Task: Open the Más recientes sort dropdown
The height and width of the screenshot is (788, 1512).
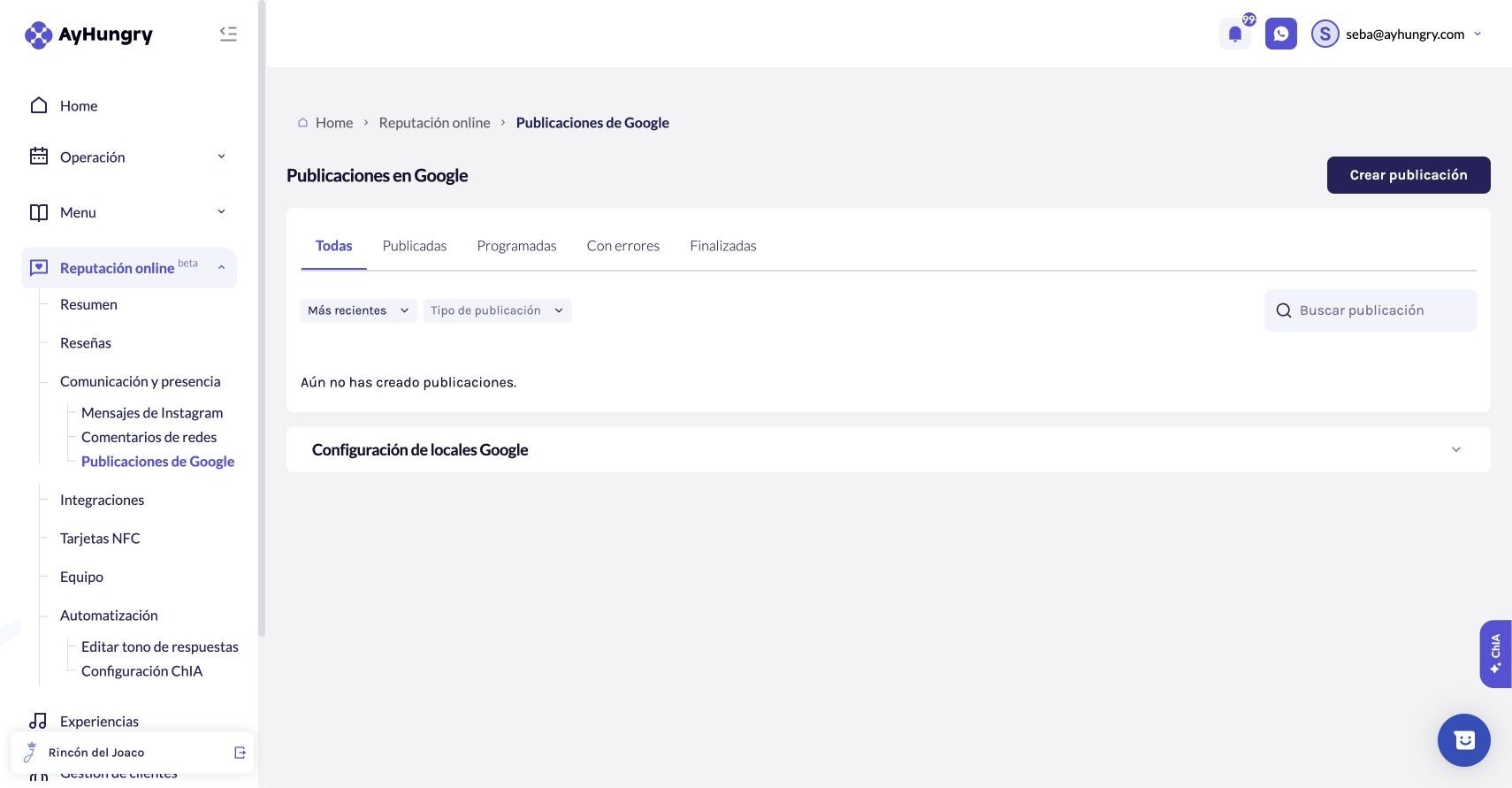Action: 358,310
